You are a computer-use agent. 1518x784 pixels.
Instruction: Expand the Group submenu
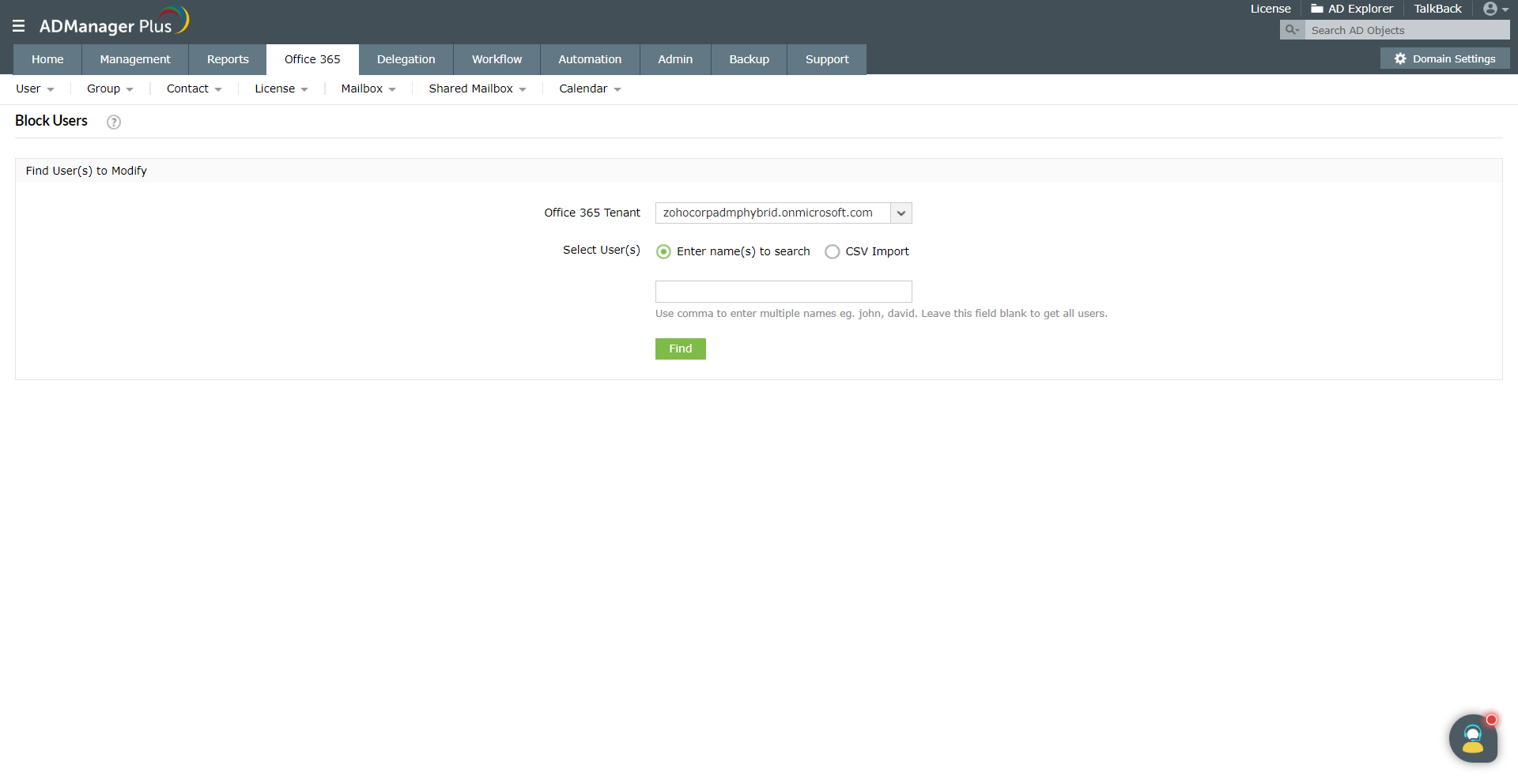(110, 89)
